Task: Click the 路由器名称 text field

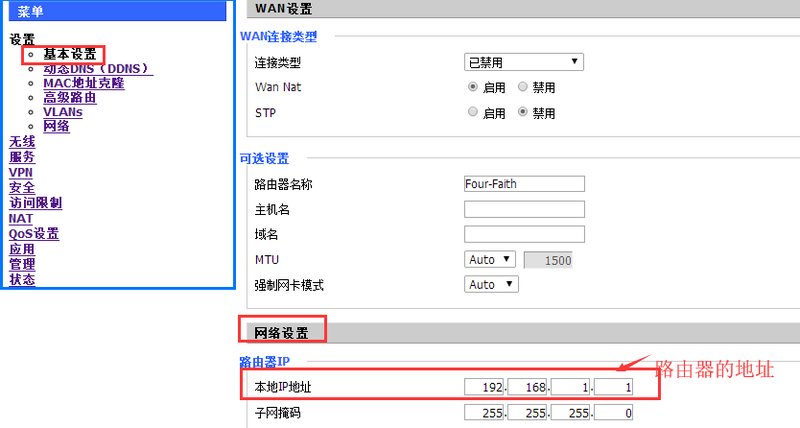Action: click(x=524, y=184)
